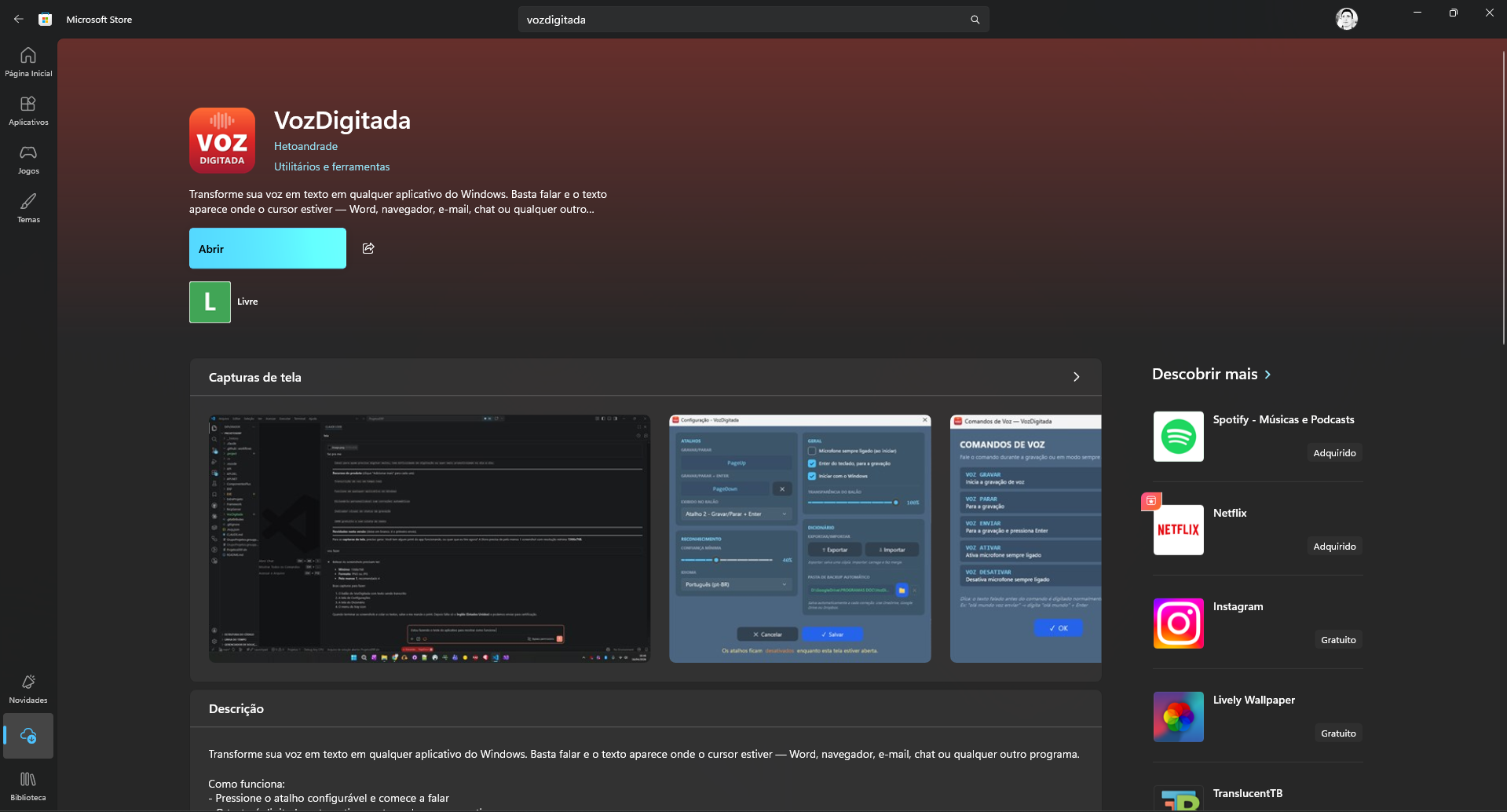Click the Abrir button

tap(268, 248)
